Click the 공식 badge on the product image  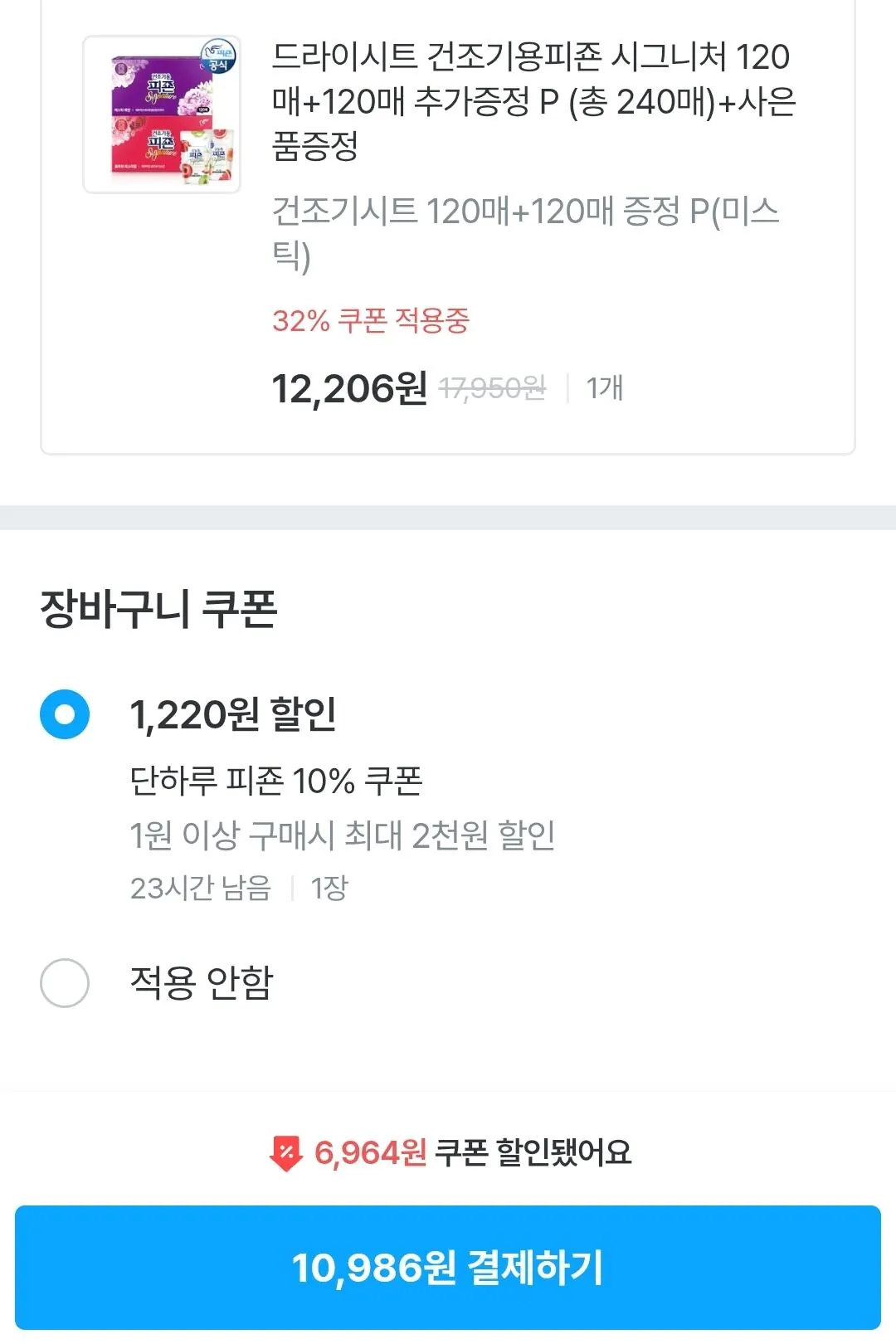click(218, 58)
